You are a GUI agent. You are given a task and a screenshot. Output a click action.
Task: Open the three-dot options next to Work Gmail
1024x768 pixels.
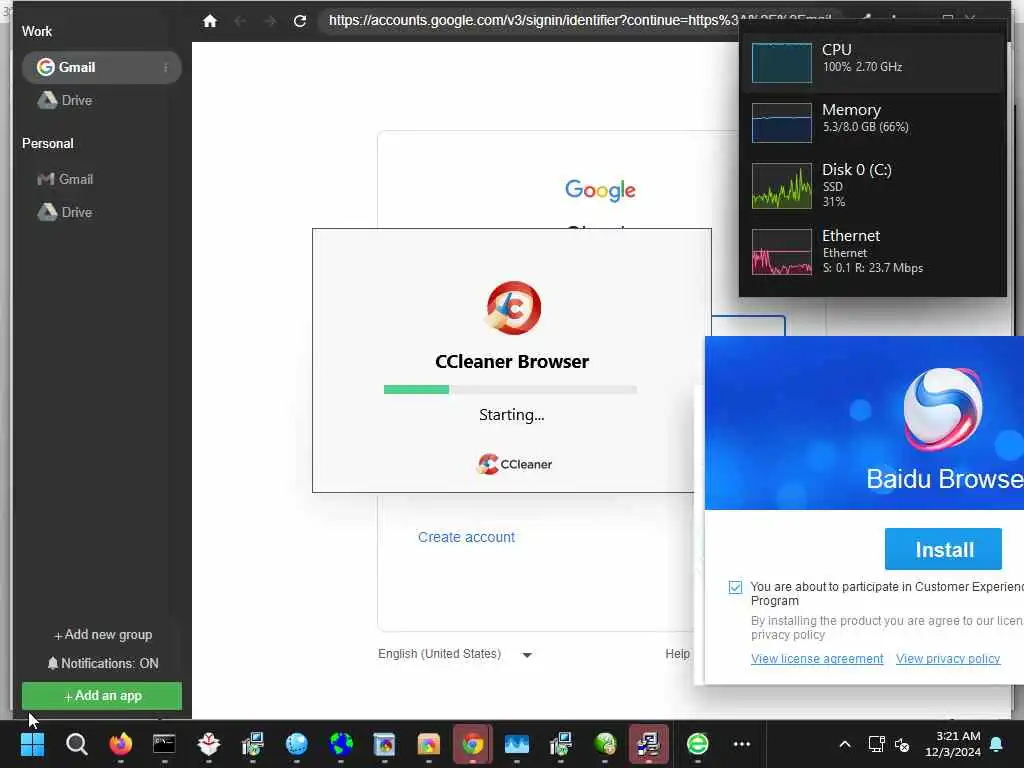click(165, 67)
